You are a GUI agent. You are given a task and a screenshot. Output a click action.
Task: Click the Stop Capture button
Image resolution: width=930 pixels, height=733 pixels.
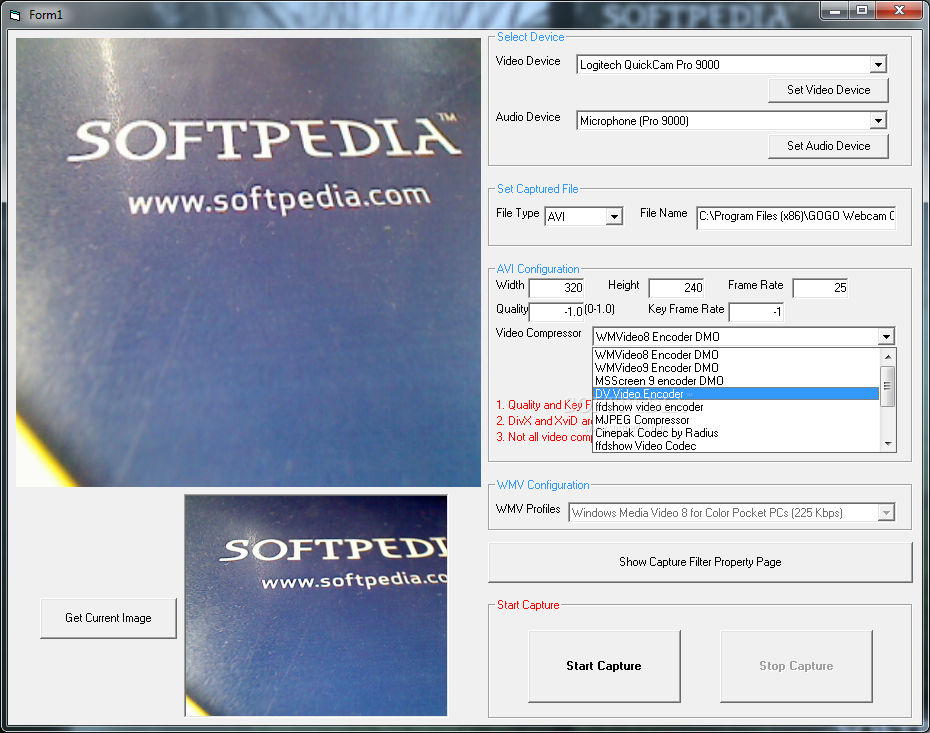[796, 666]
